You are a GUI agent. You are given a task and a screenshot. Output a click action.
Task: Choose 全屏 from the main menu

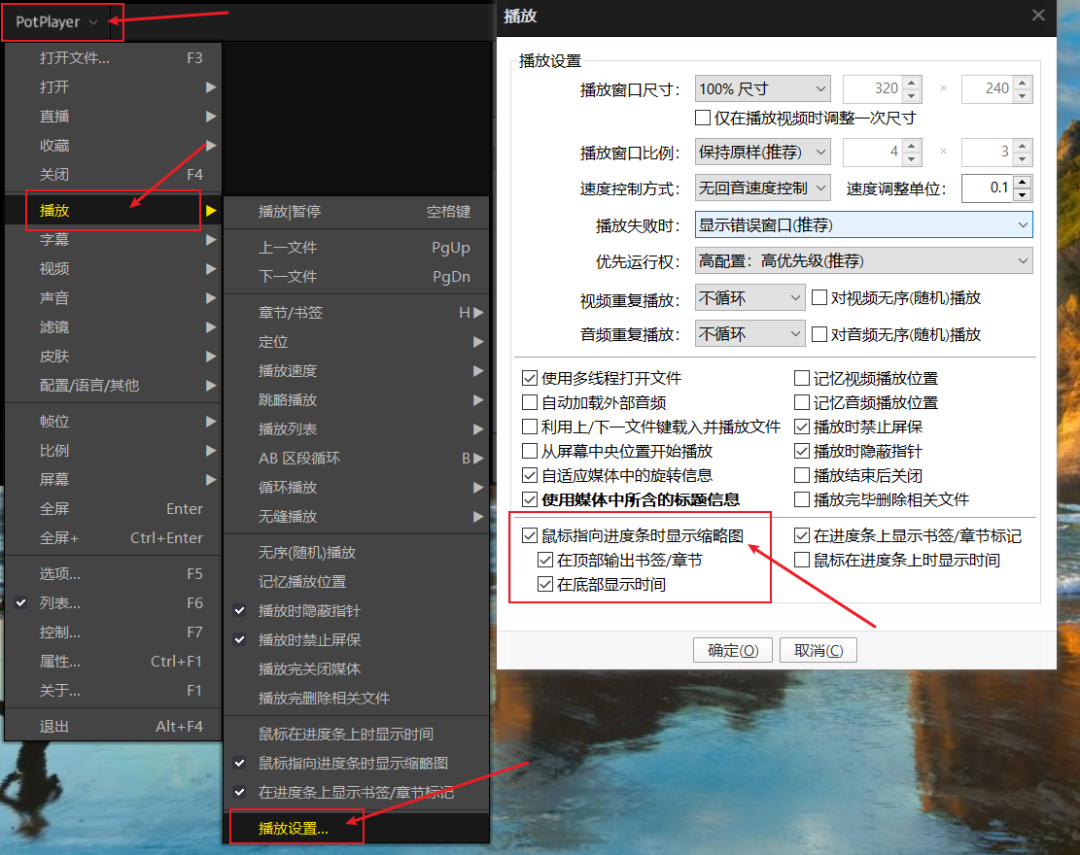point(113,508)
